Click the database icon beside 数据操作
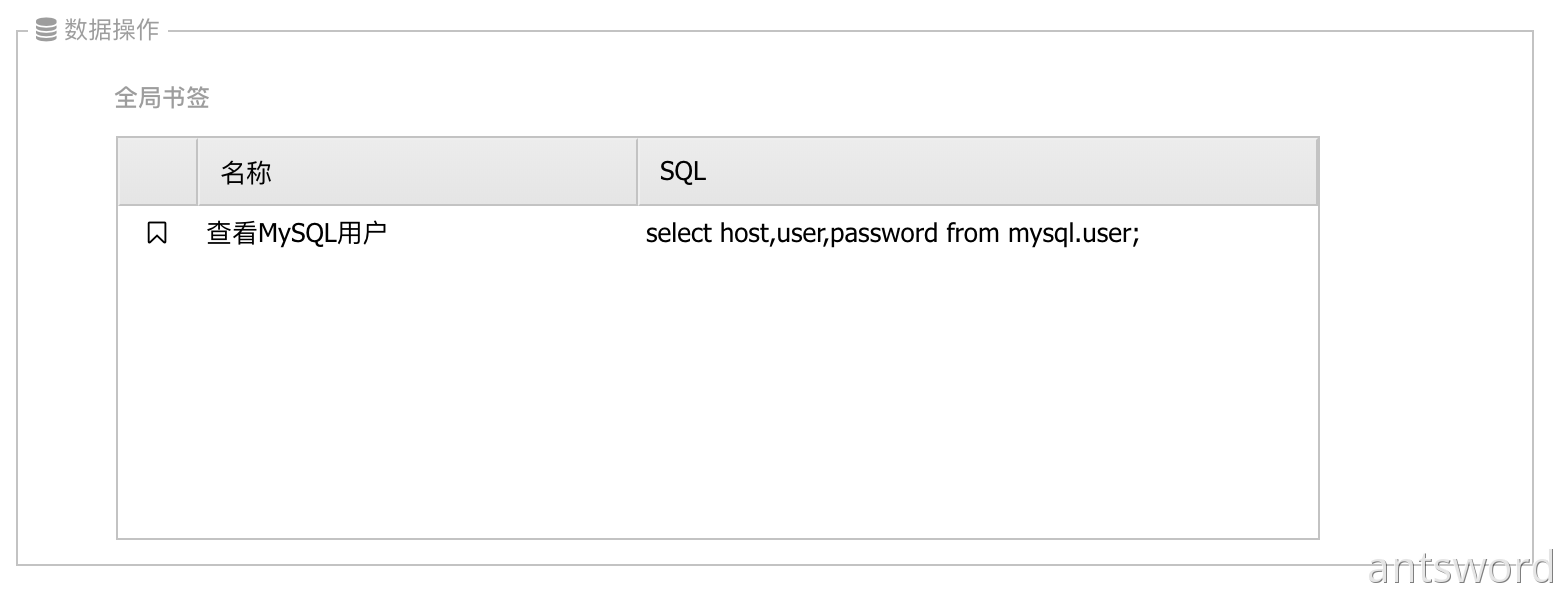The width and height of the screenshot is (1562, 592). (x=46, y=30)
